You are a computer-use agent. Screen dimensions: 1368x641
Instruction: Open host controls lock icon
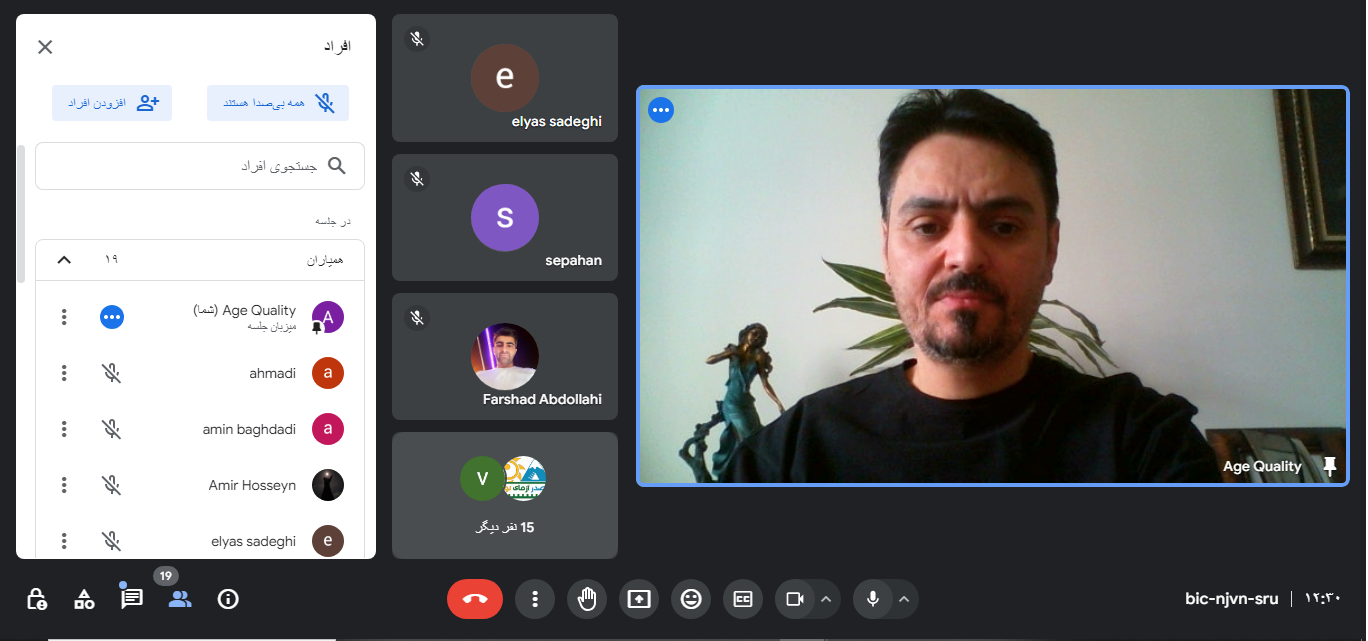coord(36,599)
